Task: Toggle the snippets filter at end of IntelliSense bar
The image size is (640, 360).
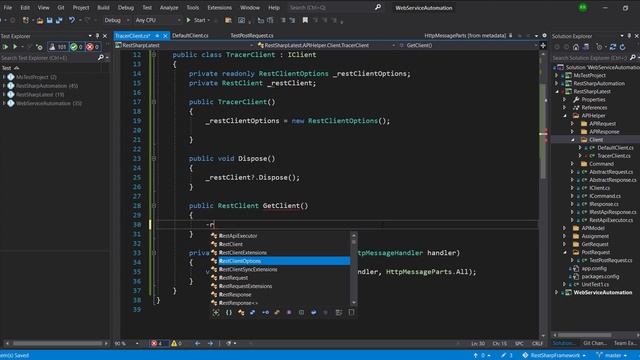Action: [351, 313]
